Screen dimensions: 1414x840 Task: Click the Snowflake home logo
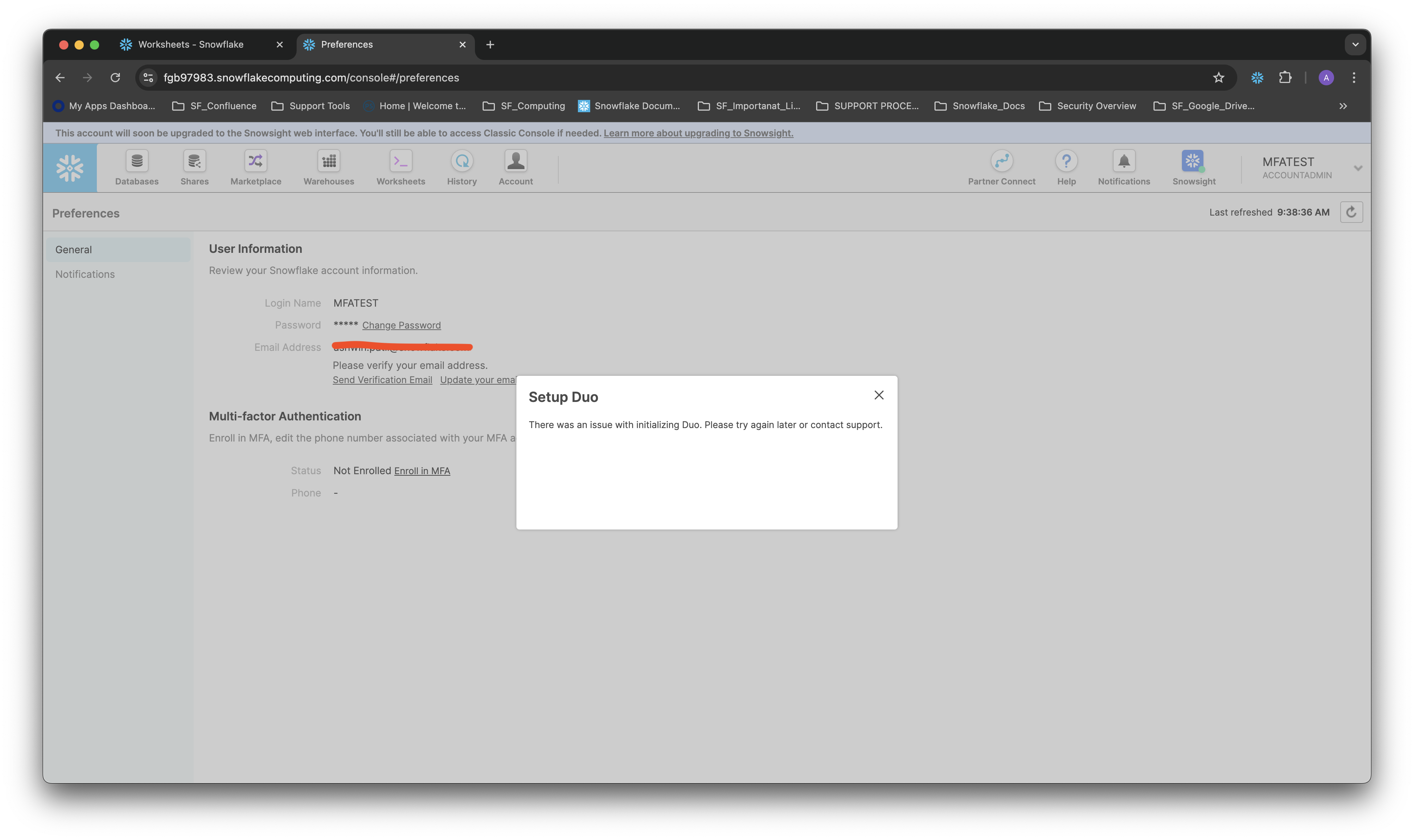[x=69, y=167]
